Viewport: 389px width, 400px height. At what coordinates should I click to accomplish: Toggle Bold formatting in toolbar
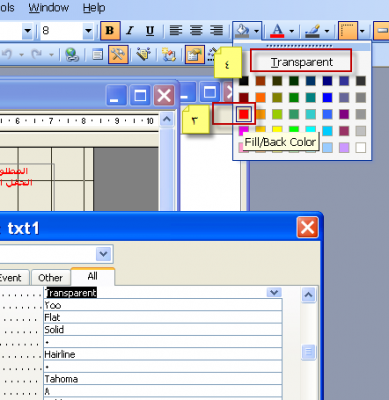click(x=110, y=31)
